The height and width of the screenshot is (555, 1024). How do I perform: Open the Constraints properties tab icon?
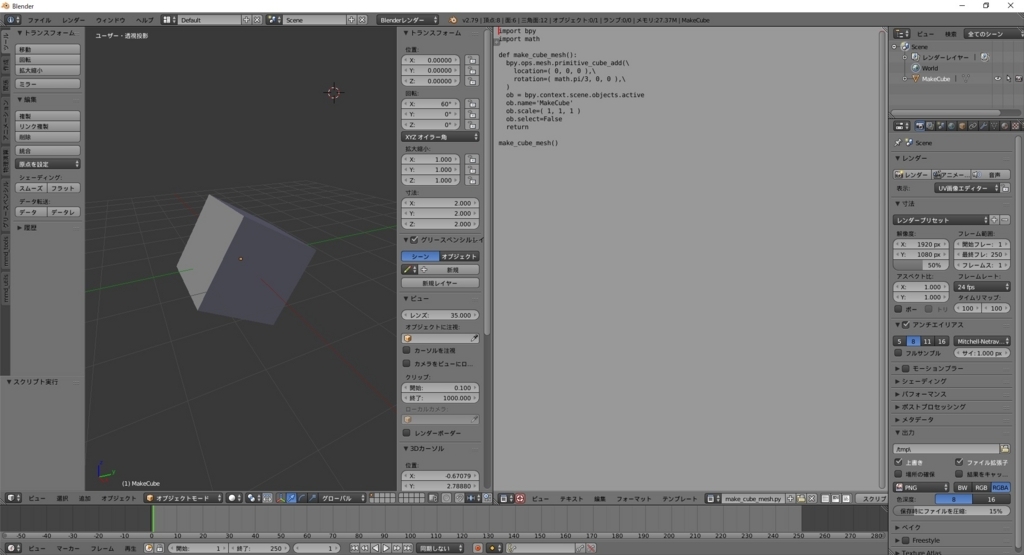pos(972,126)
